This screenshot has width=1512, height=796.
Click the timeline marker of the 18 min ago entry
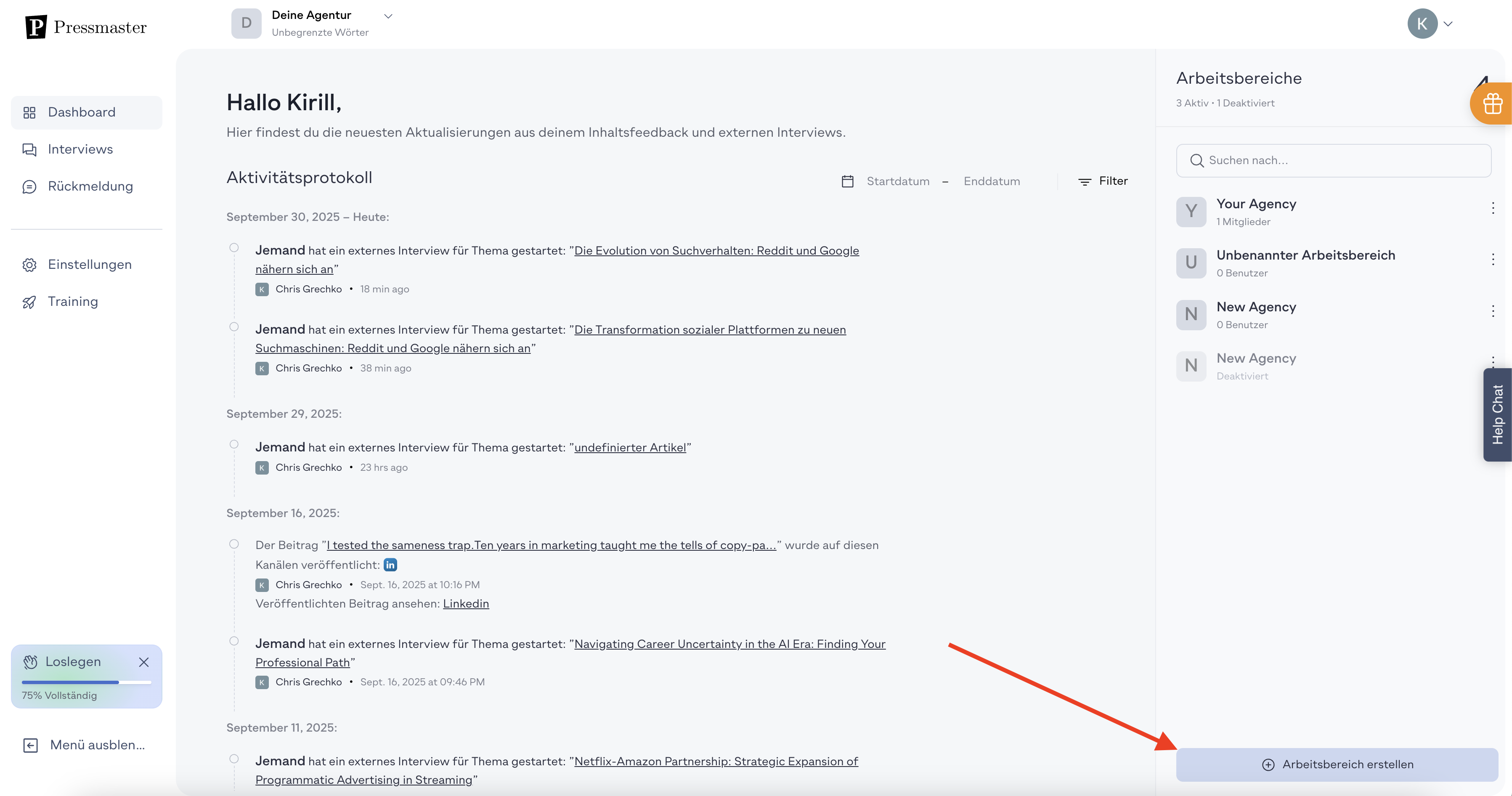234,248
